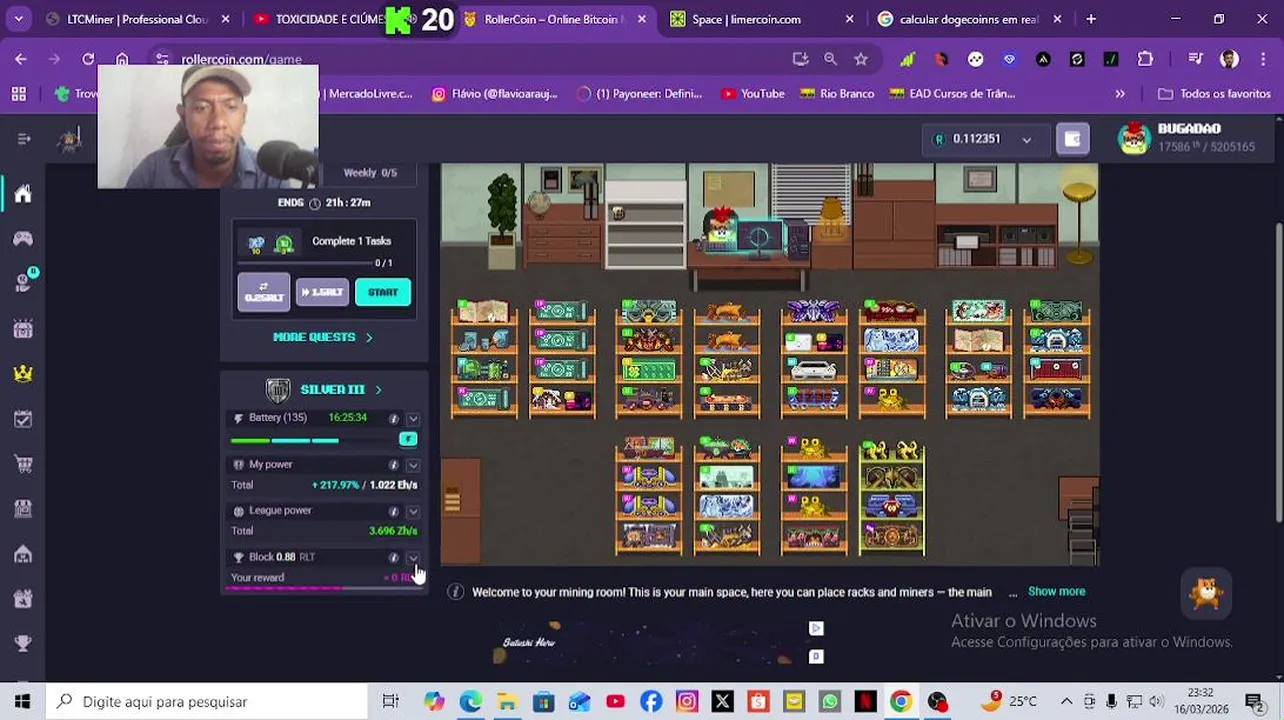Click the Windows taskbar search box
This screenshot has width=1284, height=720.
pyautogui.click(x=207, y=702)
